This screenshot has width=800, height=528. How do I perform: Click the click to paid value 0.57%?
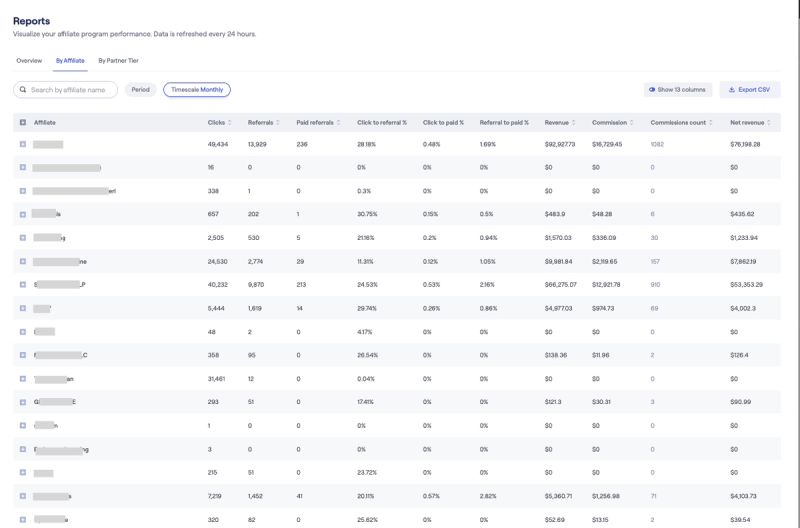[x=432, y=496]
